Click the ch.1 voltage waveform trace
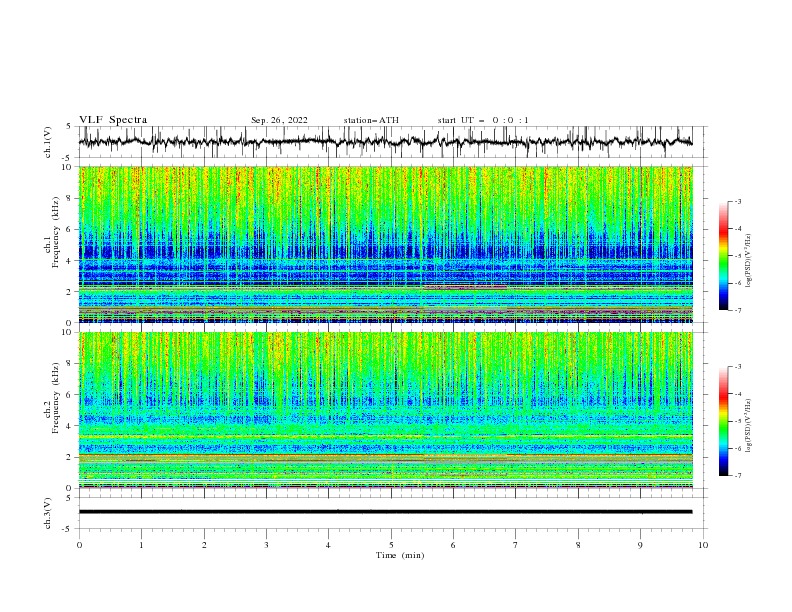 [x=385, y=142]
